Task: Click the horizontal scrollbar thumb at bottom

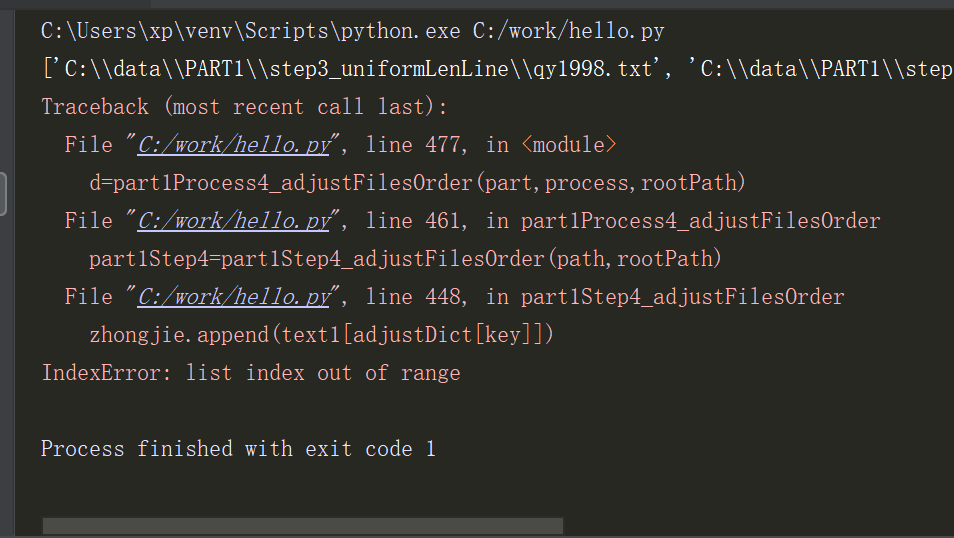Action: 302,526
